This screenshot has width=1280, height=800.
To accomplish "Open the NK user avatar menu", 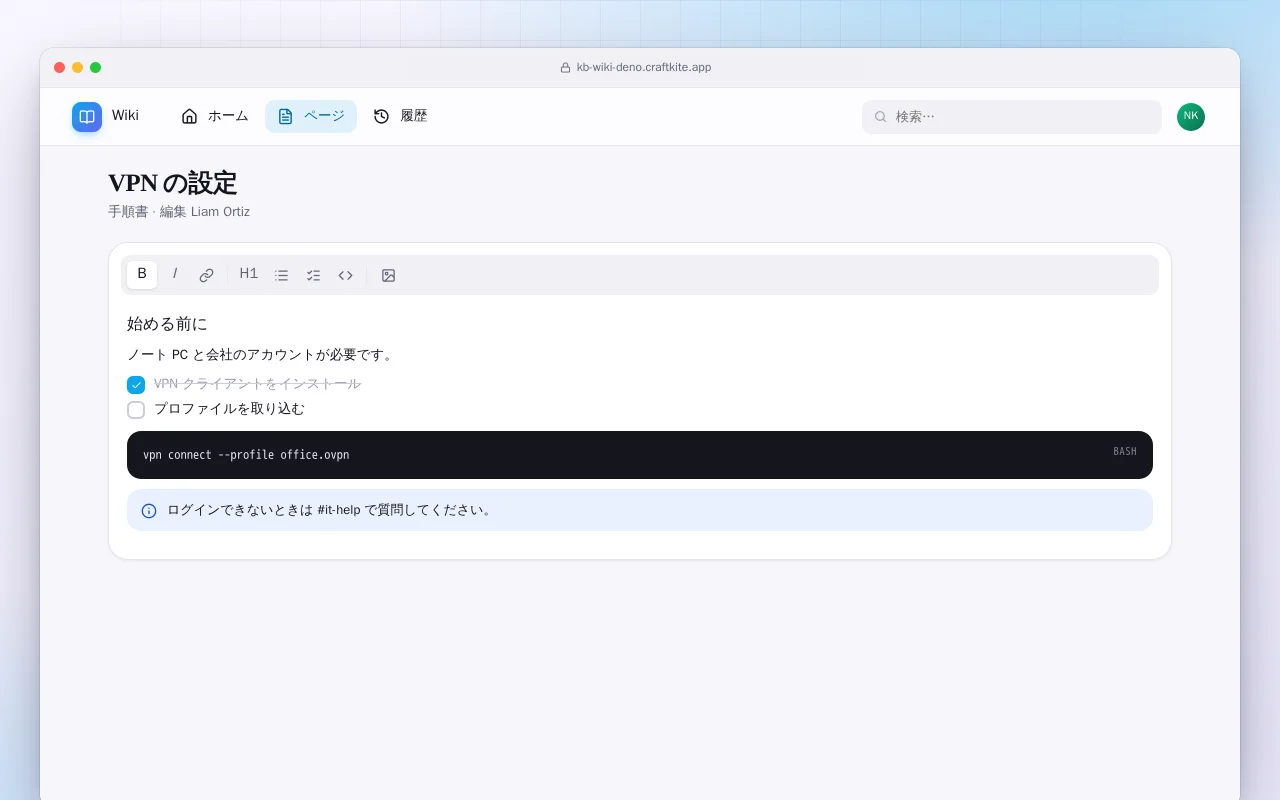I will point(1191,117).
